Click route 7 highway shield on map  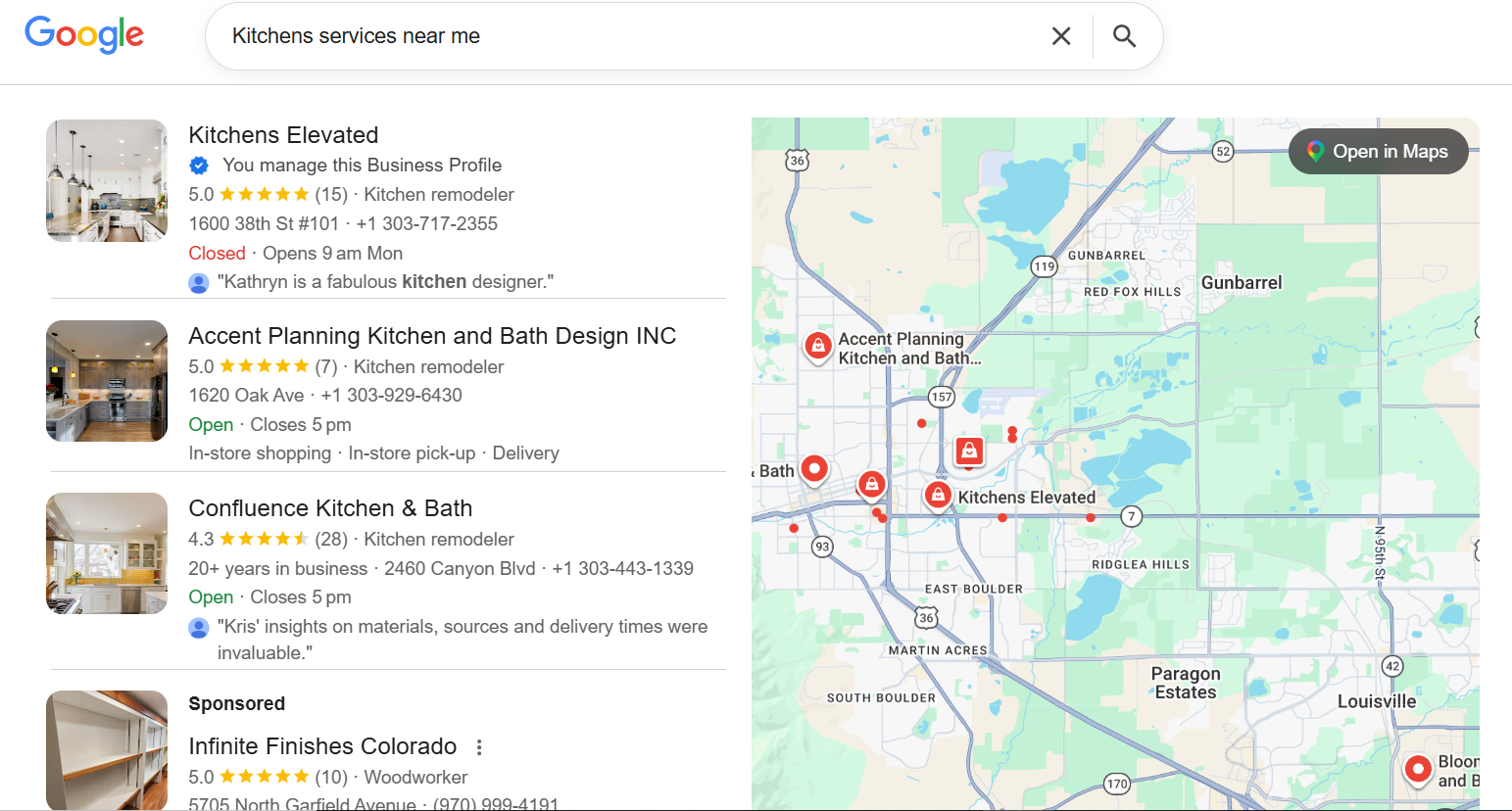[1132, 516]
